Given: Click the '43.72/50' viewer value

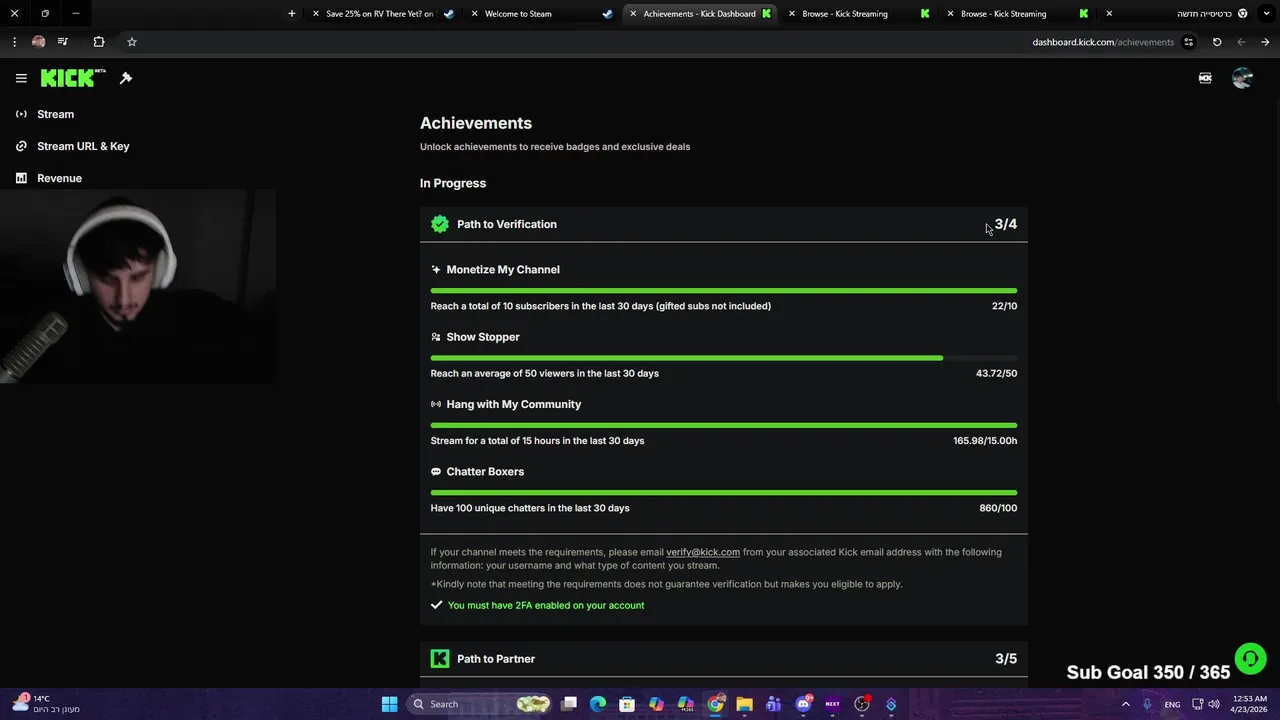Looking at the screenshot, I should [996, 373].
